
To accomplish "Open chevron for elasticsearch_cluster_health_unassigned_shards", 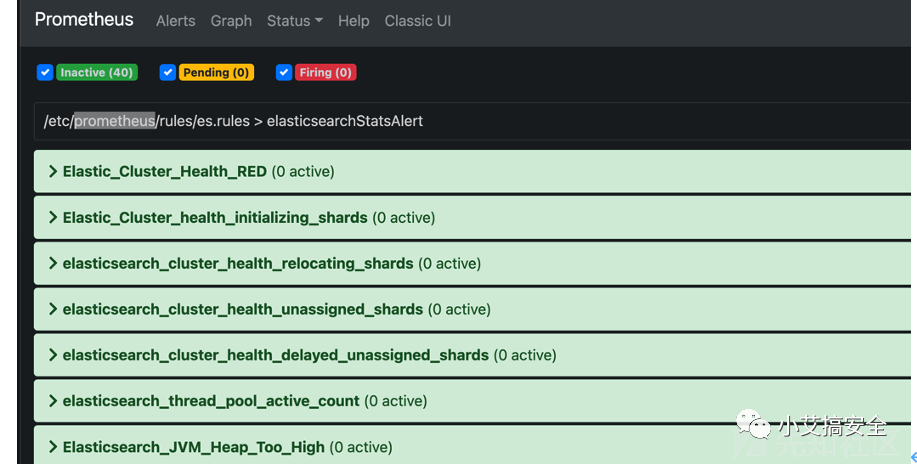I will pos(53,309).
